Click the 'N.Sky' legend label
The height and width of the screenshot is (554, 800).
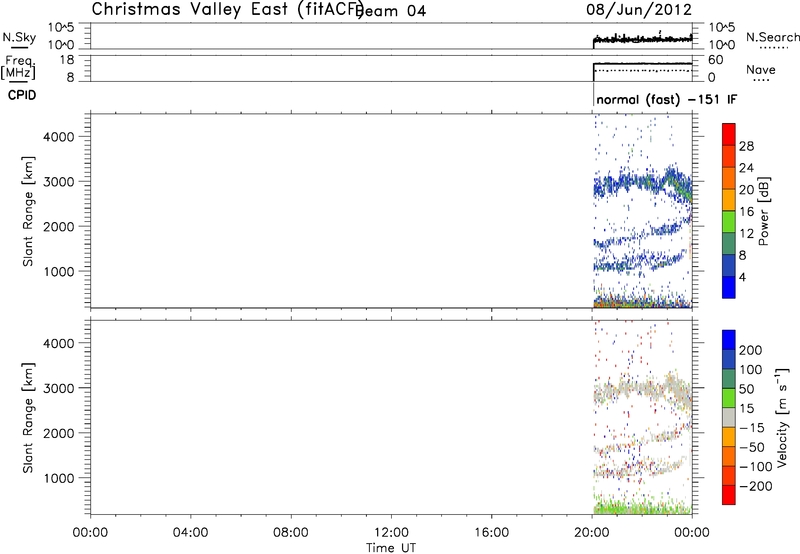(x=19, y=37)
